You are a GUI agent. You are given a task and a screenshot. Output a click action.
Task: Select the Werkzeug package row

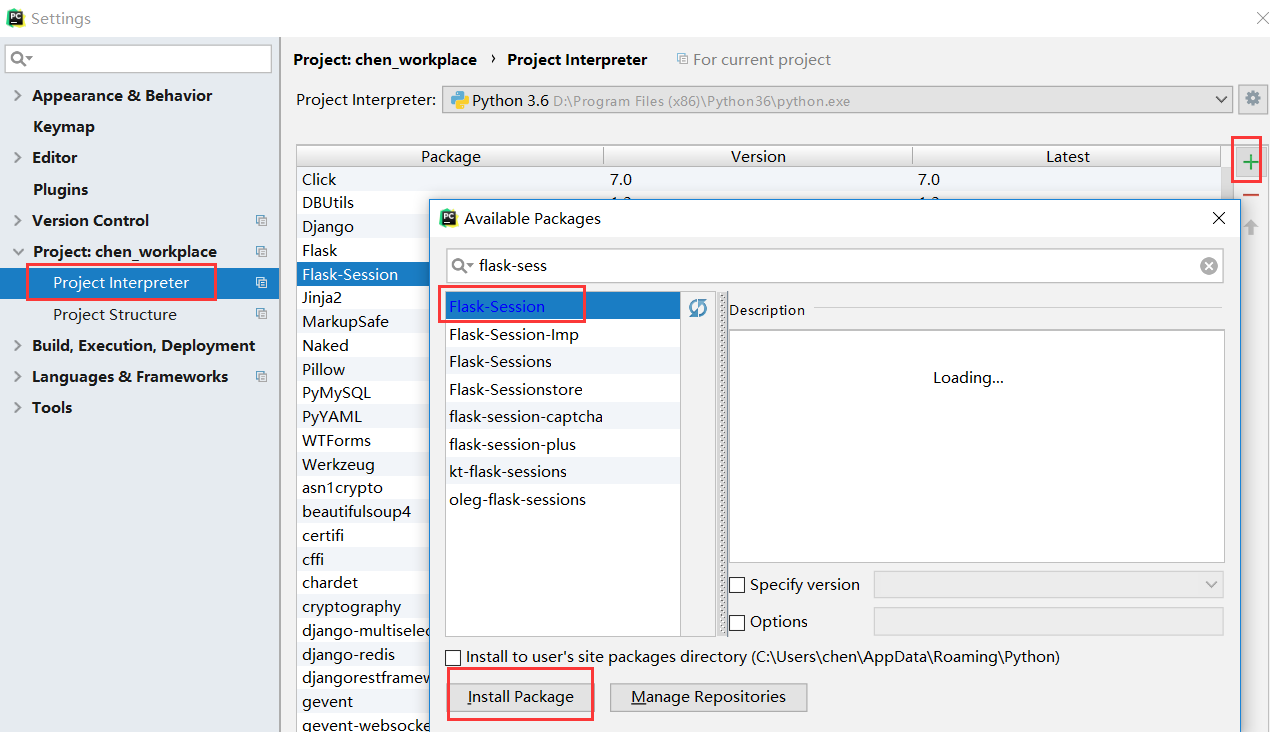(x=364, y=464)
